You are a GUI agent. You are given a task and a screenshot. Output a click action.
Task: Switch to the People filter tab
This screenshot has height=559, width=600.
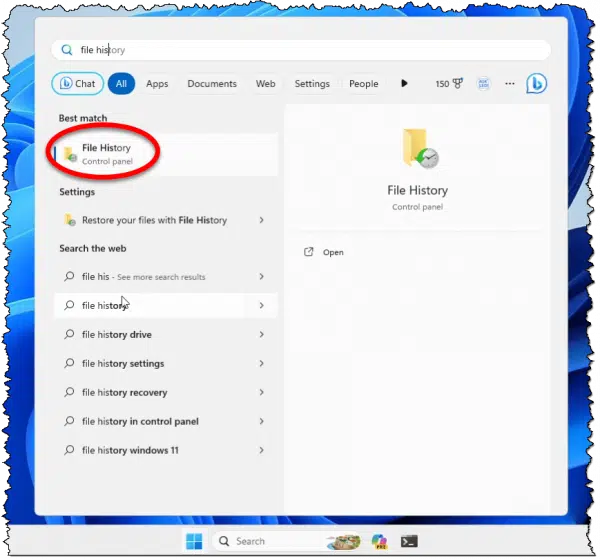(364, 84)
